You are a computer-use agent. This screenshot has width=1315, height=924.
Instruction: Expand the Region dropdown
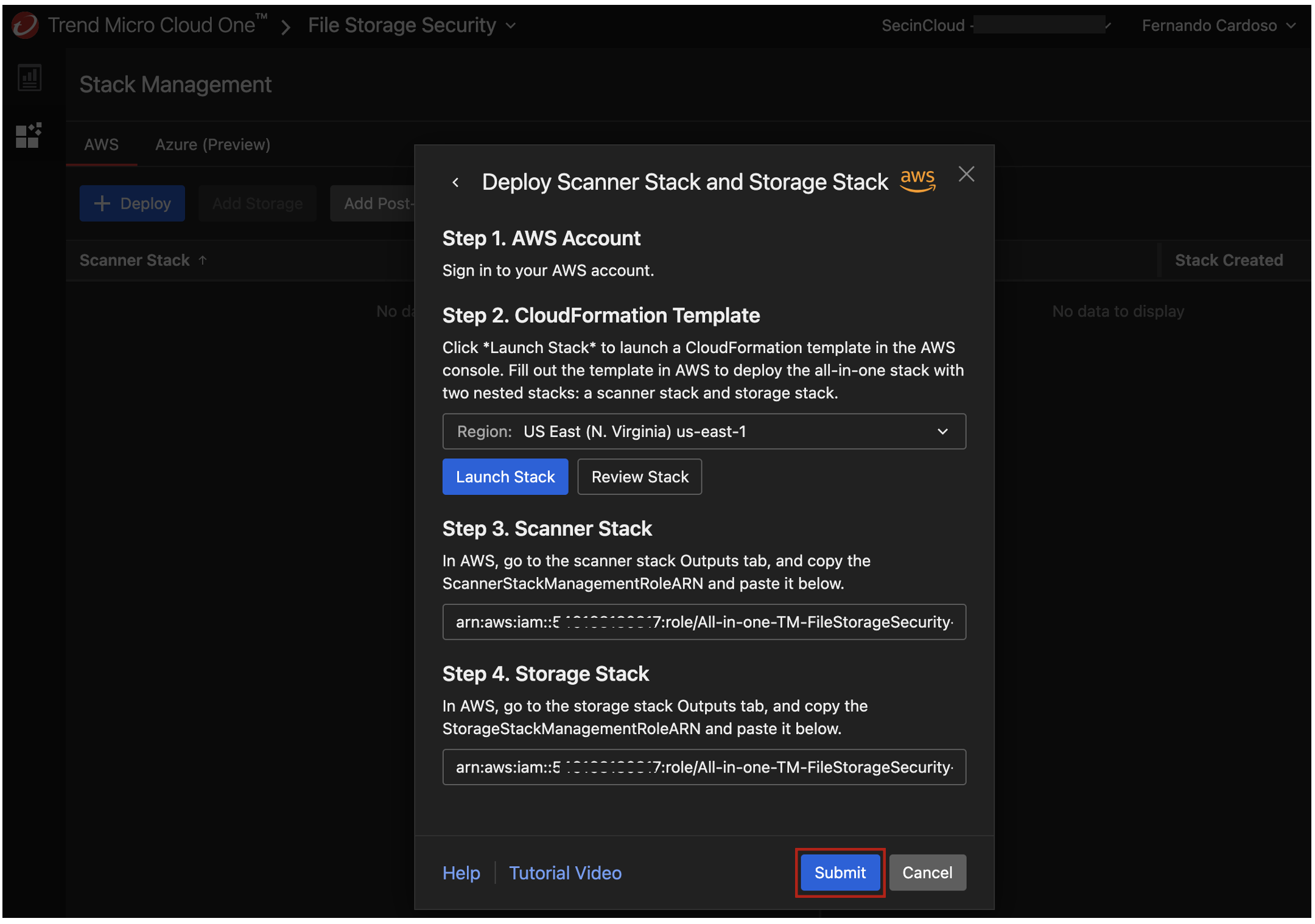704,432
